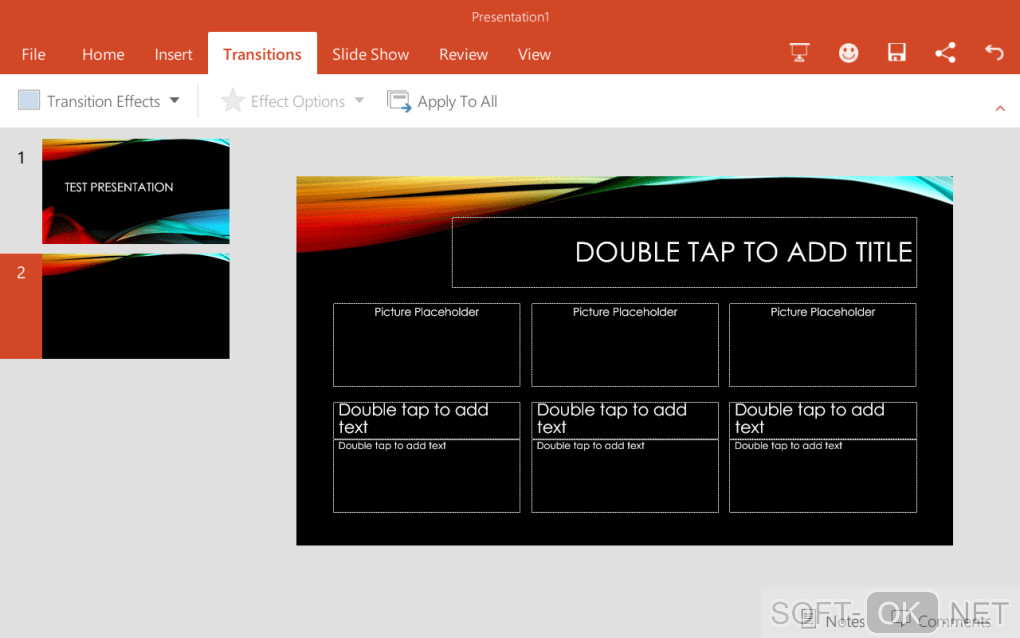1020x638 pixels.
Task: Click the Apply To All icon
Action: [x=399, y=101]
